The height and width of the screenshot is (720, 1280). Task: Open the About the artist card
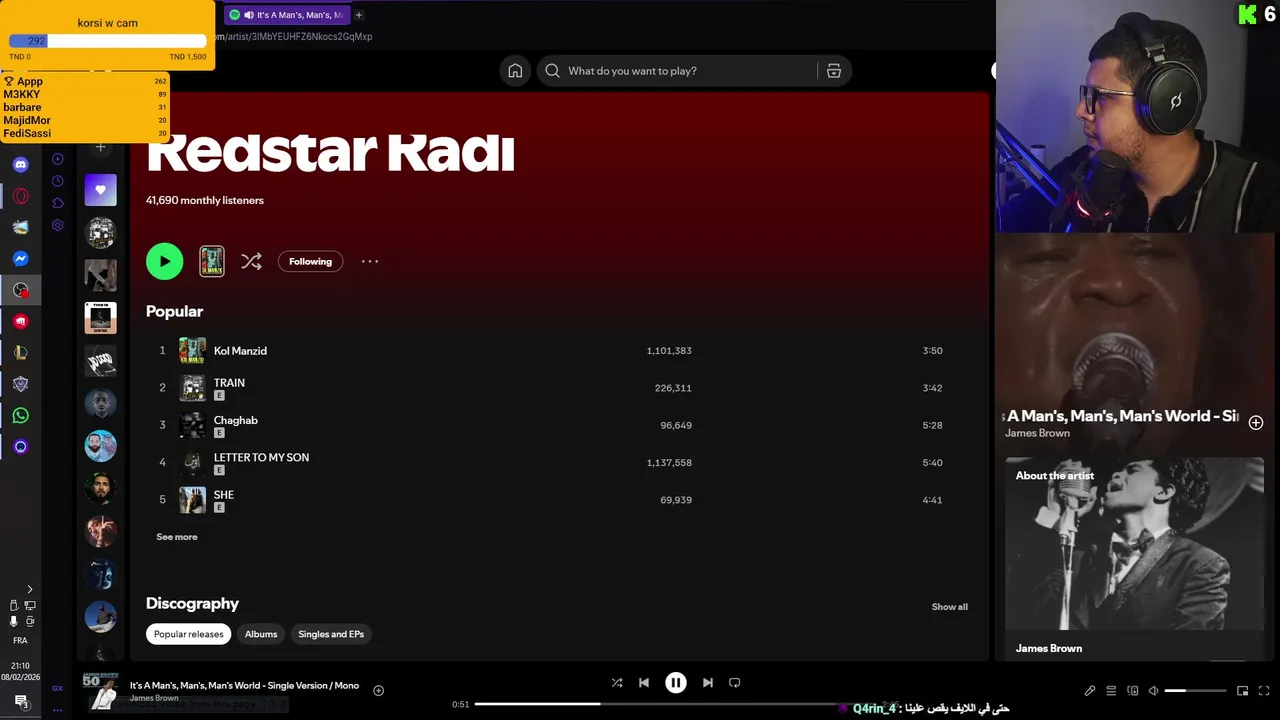coord(1134,559)
